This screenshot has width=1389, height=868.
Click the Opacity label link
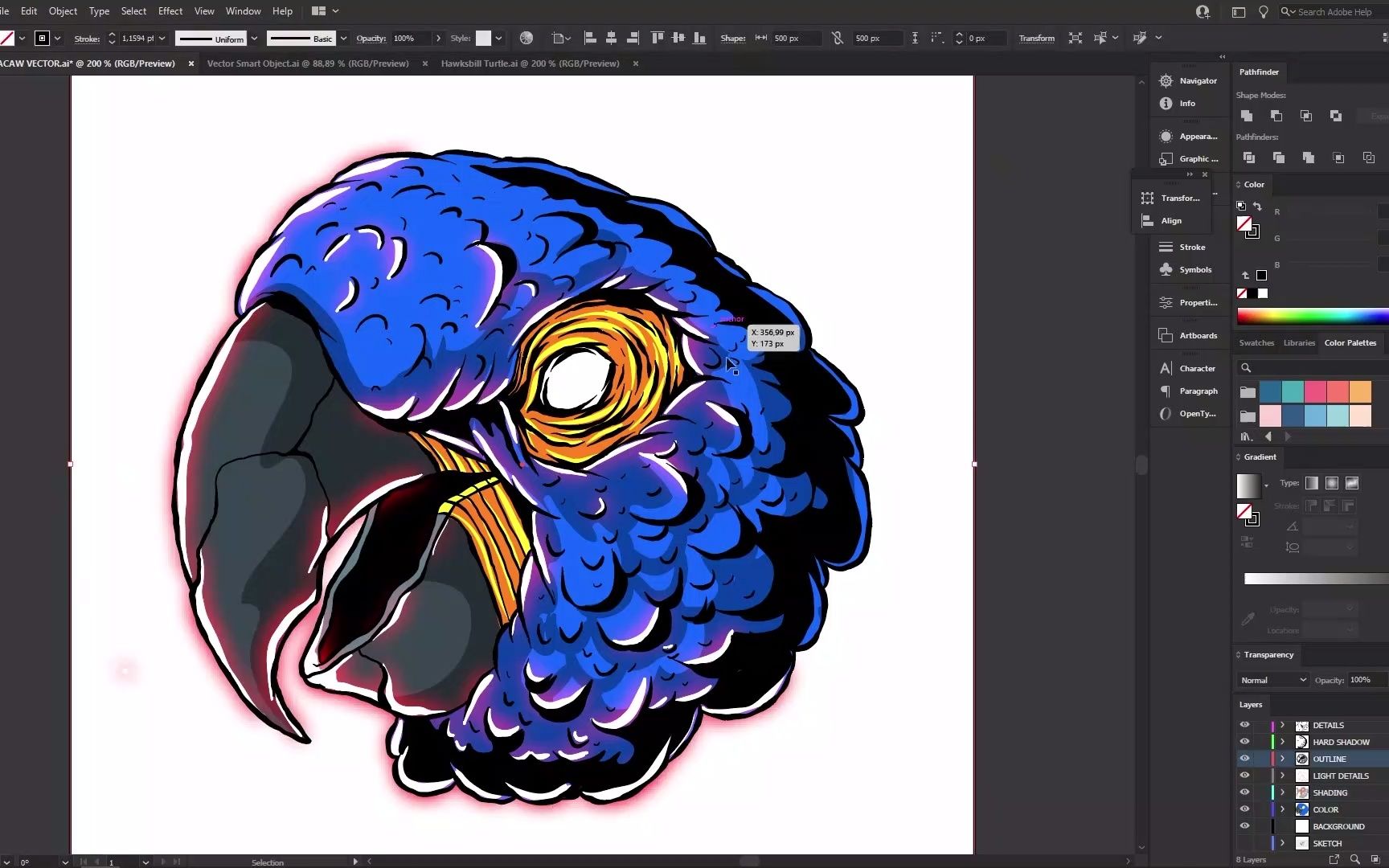point(371,38)
